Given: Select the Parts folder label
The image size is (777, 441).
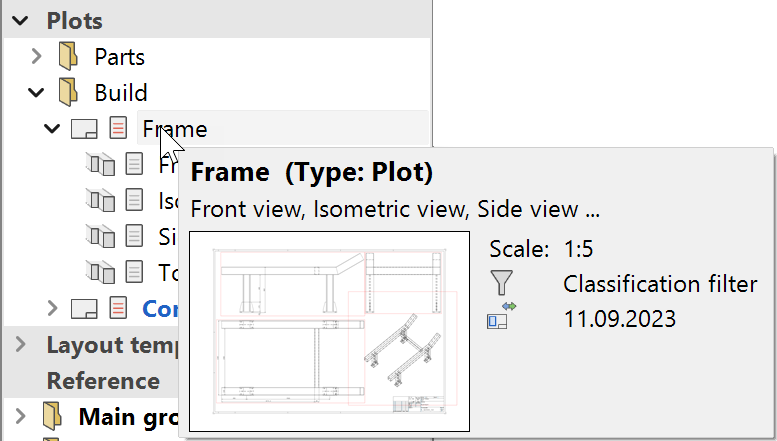Looking at the screenshot, I should [119, 57].
